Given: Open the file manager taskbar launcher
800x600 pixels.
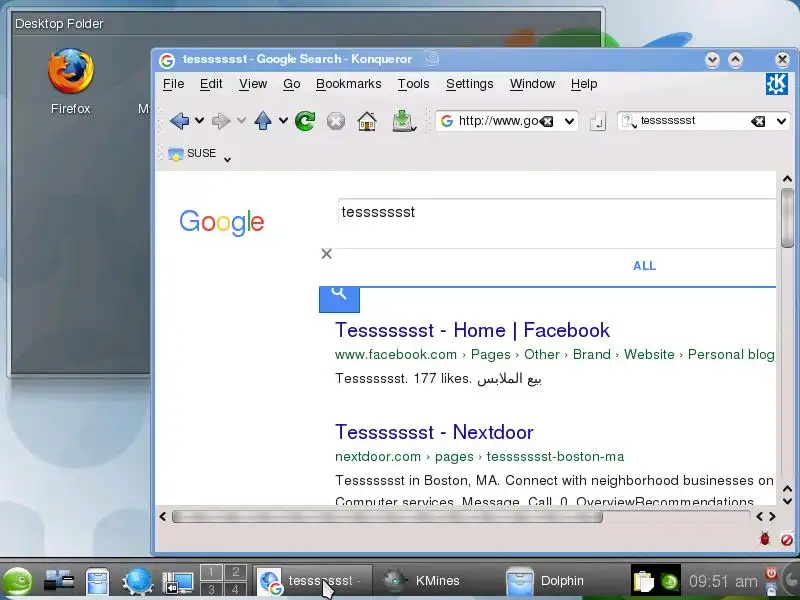Looking at the screenshot, I should pyautogui.click(x=97, y=582).
